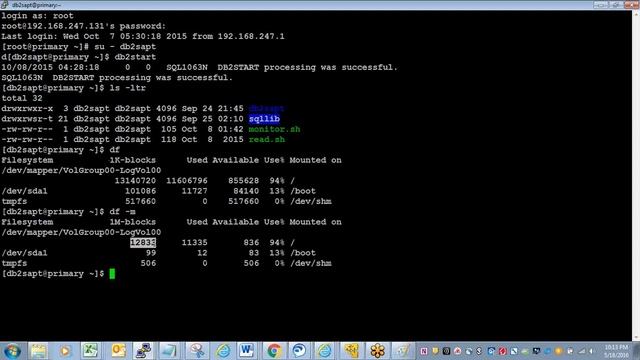Viewport: 640px width, 360px height.
Task: Click the 'df -m' command text
Action: coord(122,211)
